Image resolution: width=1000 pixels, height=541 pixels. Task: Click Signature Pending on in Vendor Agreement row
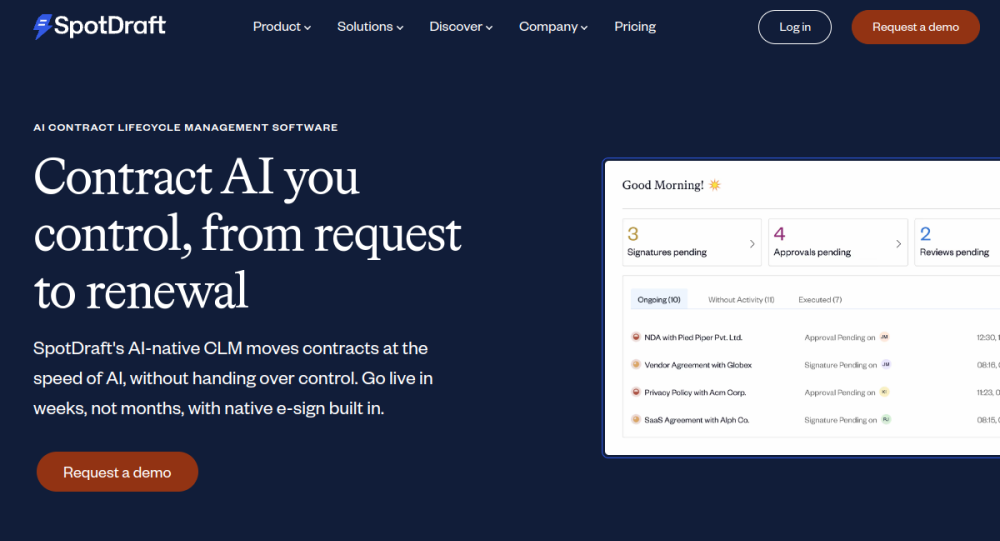[x=841, y=365]
